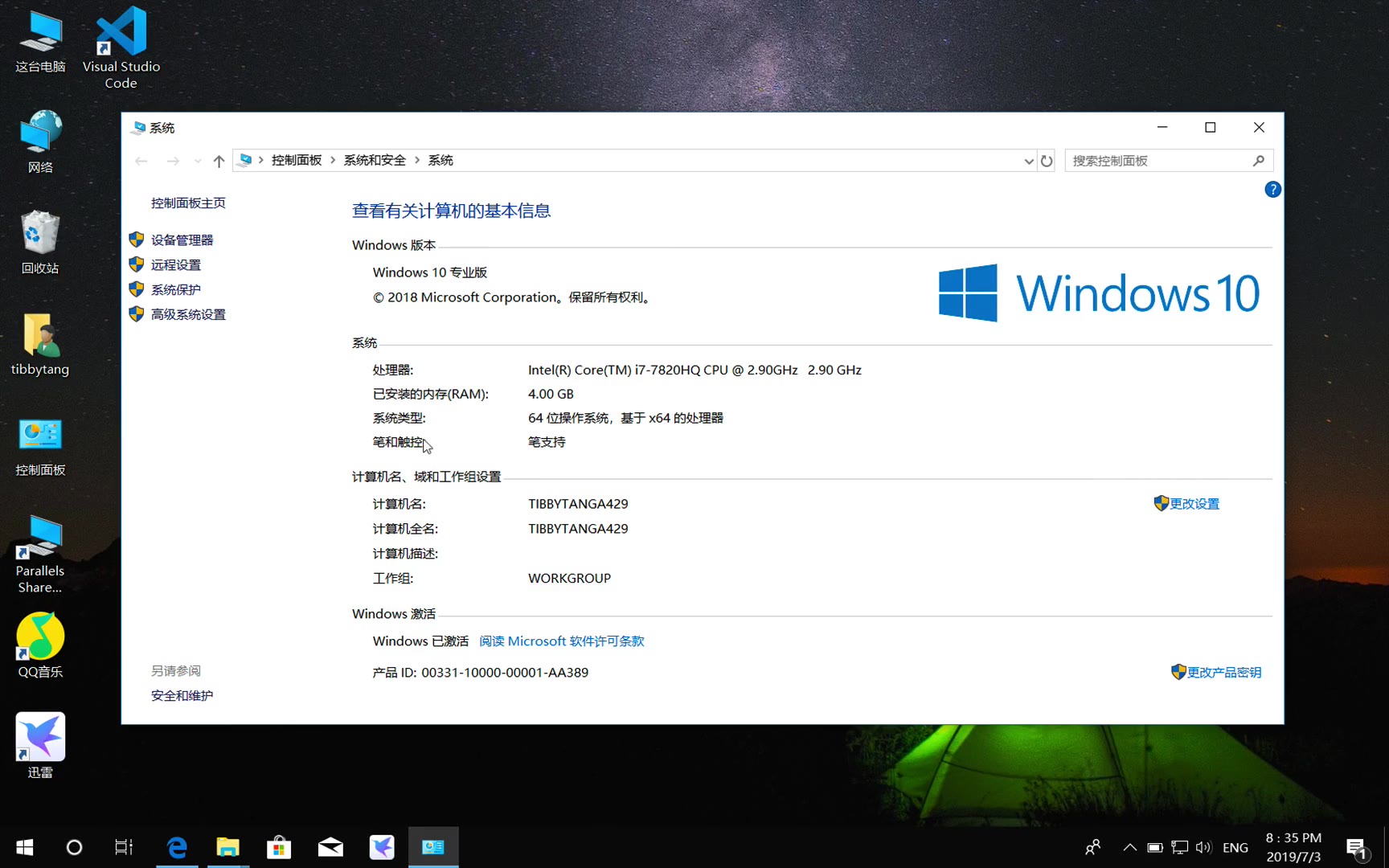Expand chevron after 控制面板 breadcrumb
Image resolution: width=1389 pixels, height=868 pixels.
332,161
